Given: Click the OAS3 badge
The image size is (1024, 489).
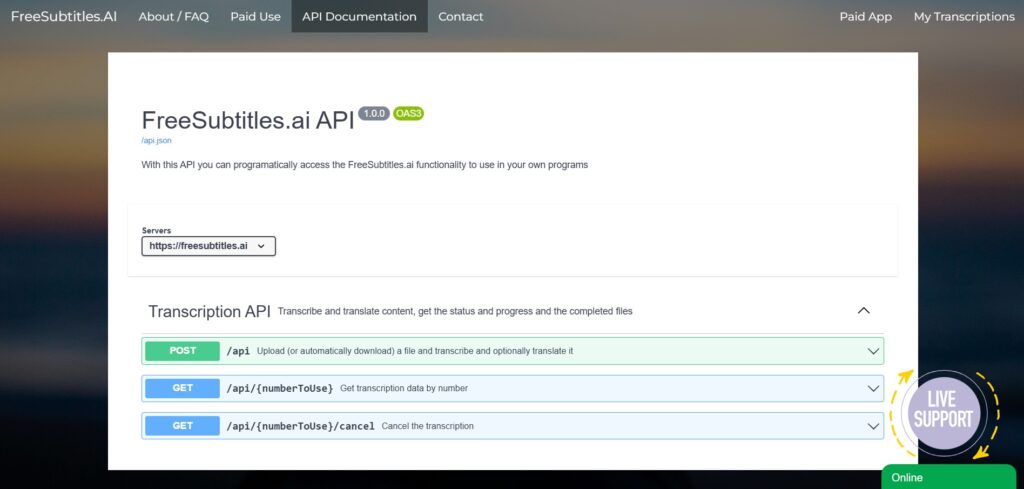Looking at the screenshot, I should (x=409, y=114).
